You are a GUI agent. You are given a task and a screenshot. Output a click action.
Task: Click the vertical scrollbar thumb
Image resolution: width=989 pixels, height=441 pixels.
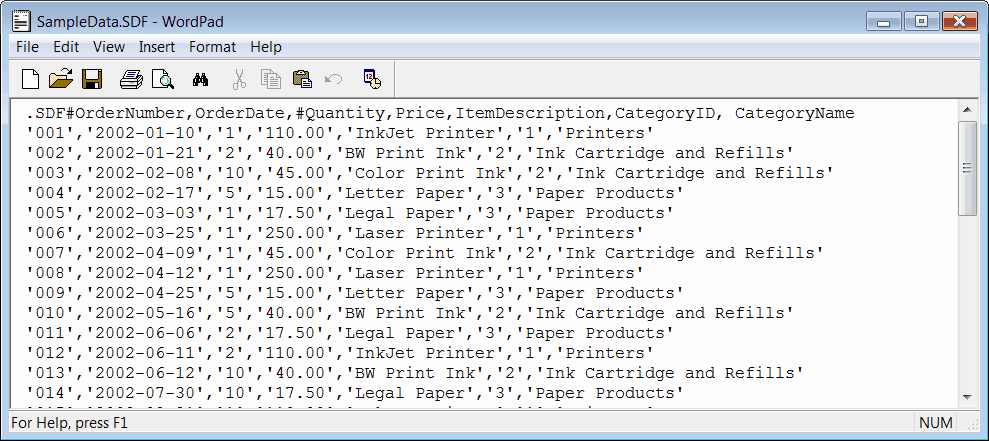[x=967, y=168]
